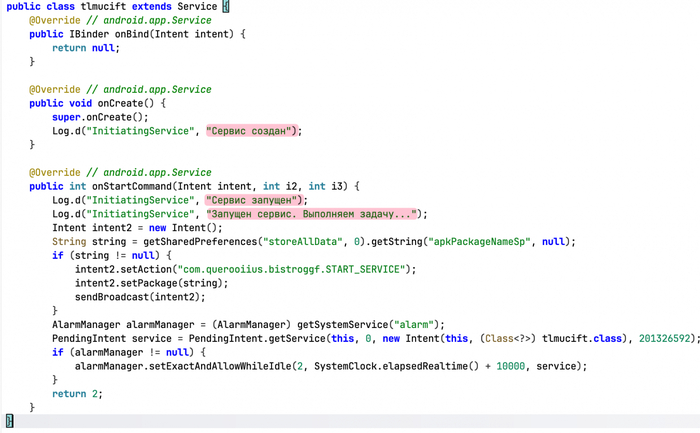
Task: Click the first @Override annotation
Action: point(55,21)
